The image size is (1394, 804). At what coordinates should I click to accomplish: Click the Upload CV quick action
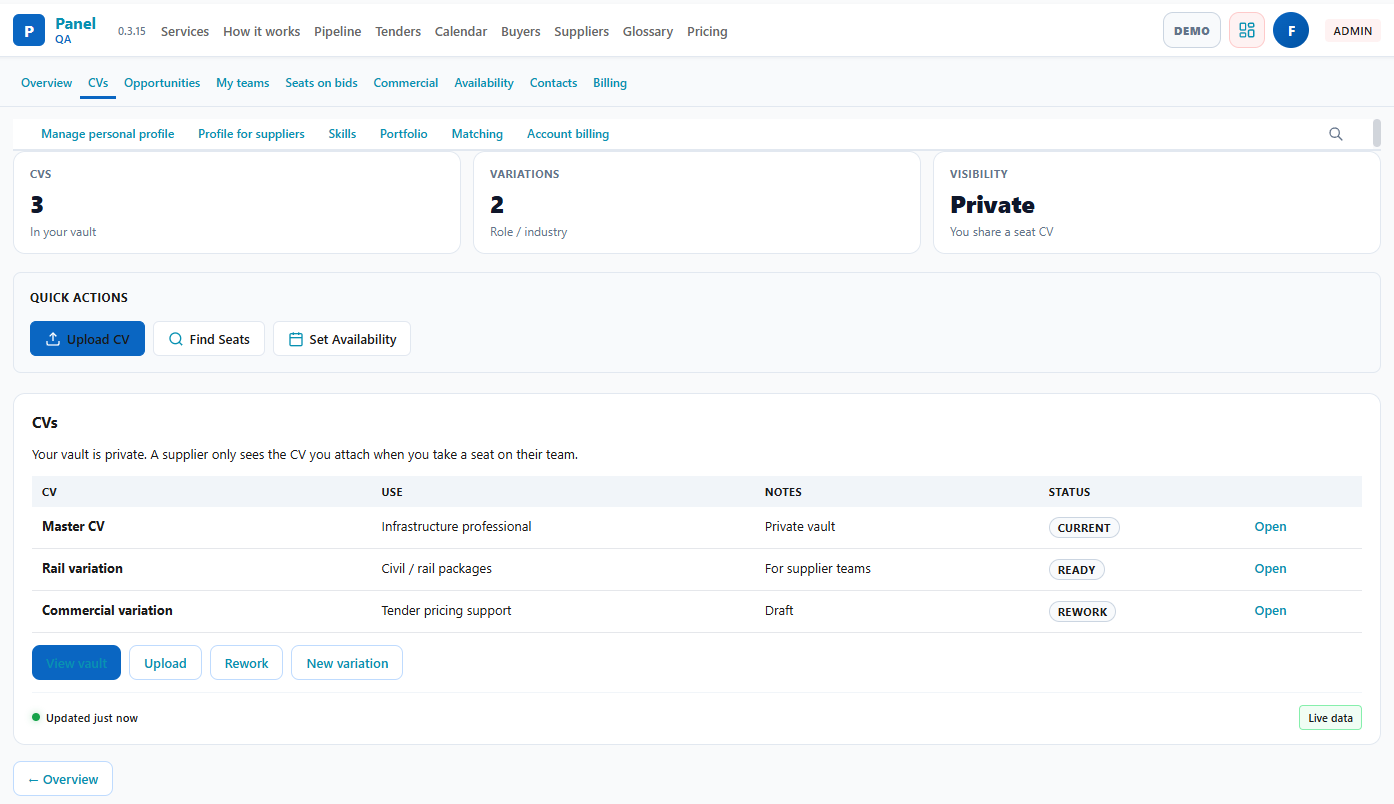pyautogui.click(x=87, y=339)
